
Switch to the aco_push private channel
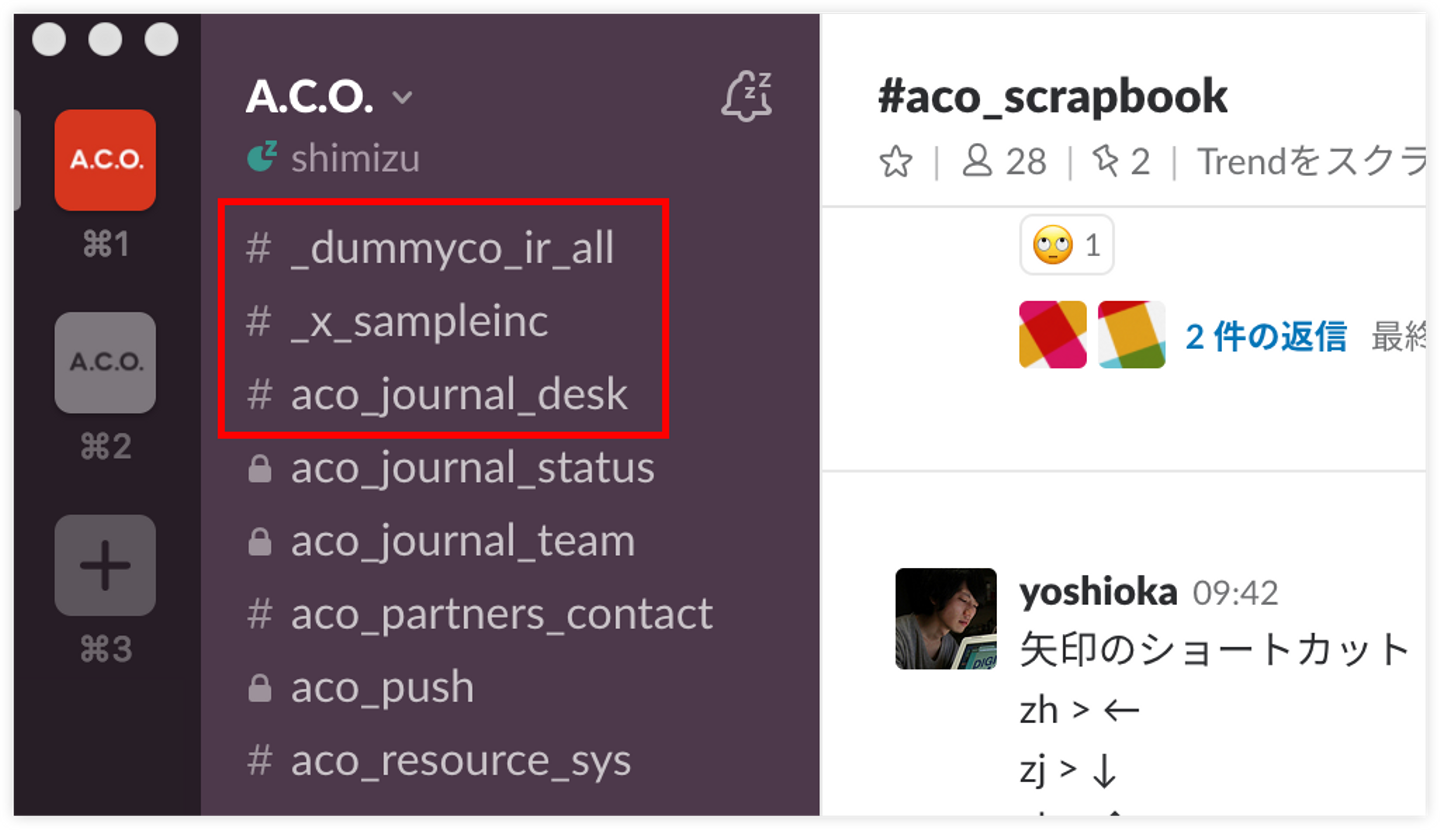point(382,687)
